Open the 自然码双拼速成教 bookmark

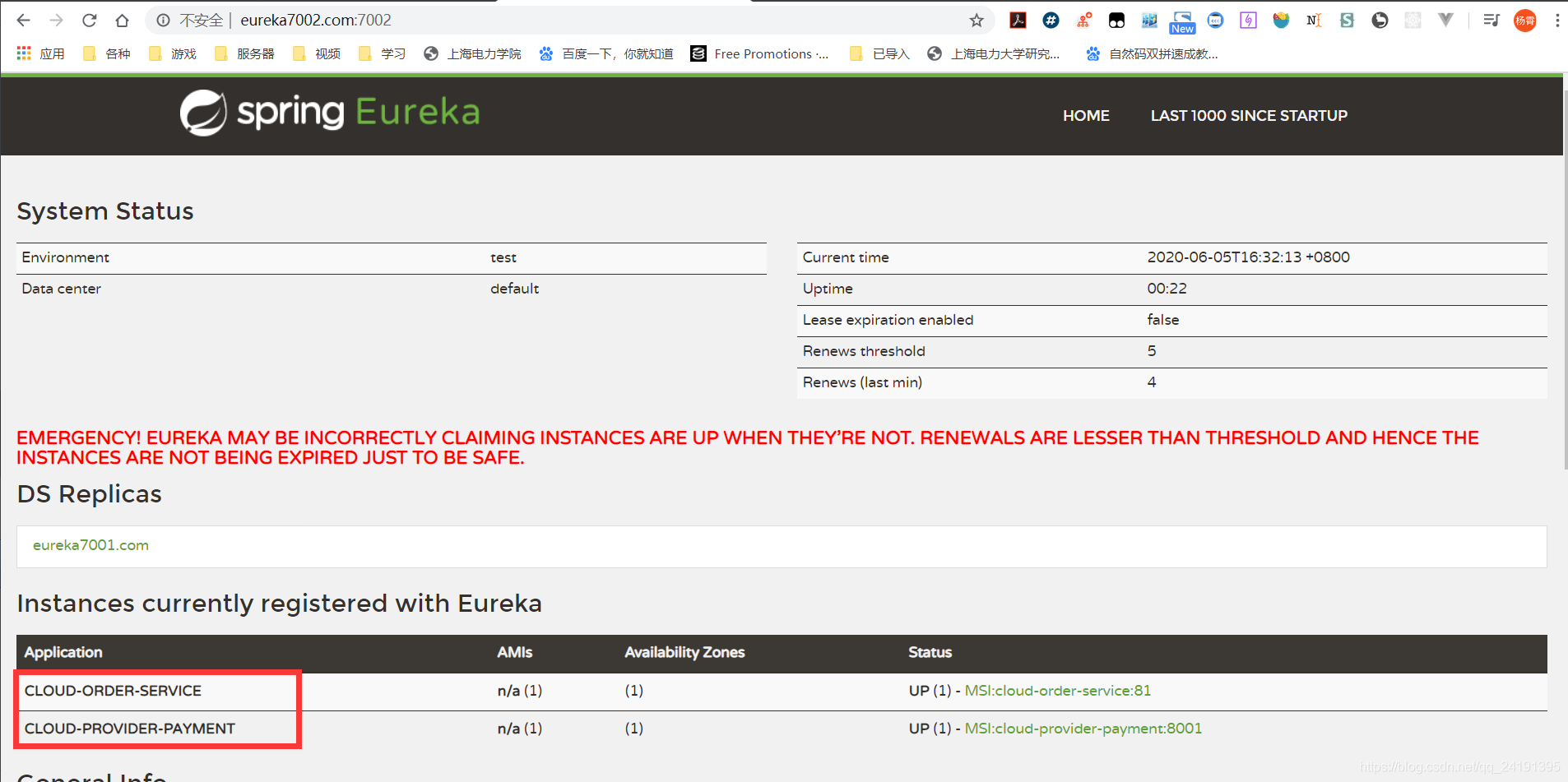[1153, 53]
